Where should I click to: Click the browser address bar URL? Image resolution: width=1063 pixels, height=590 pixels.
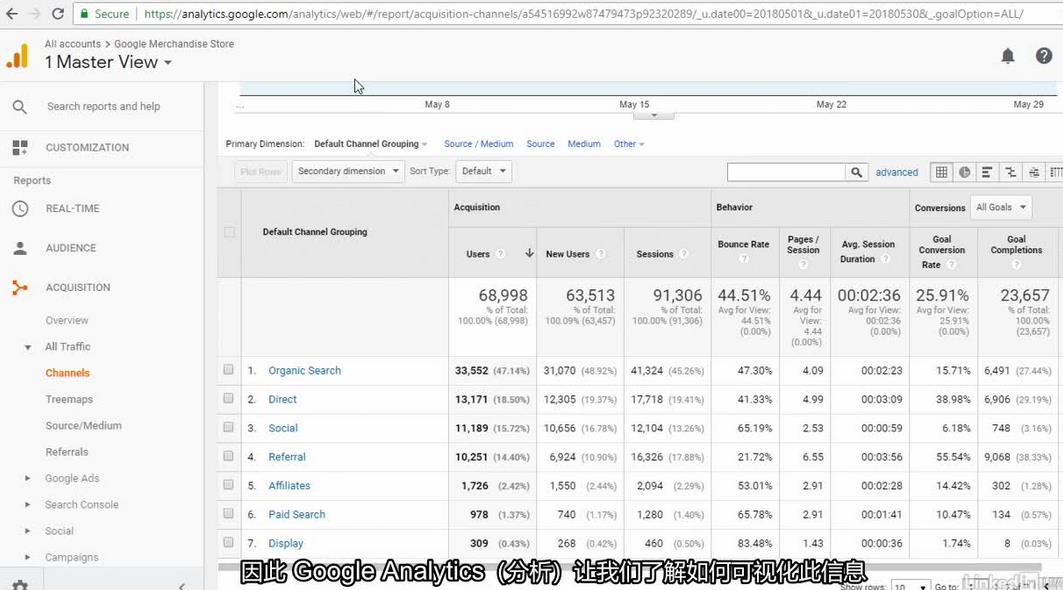(583, 14)
